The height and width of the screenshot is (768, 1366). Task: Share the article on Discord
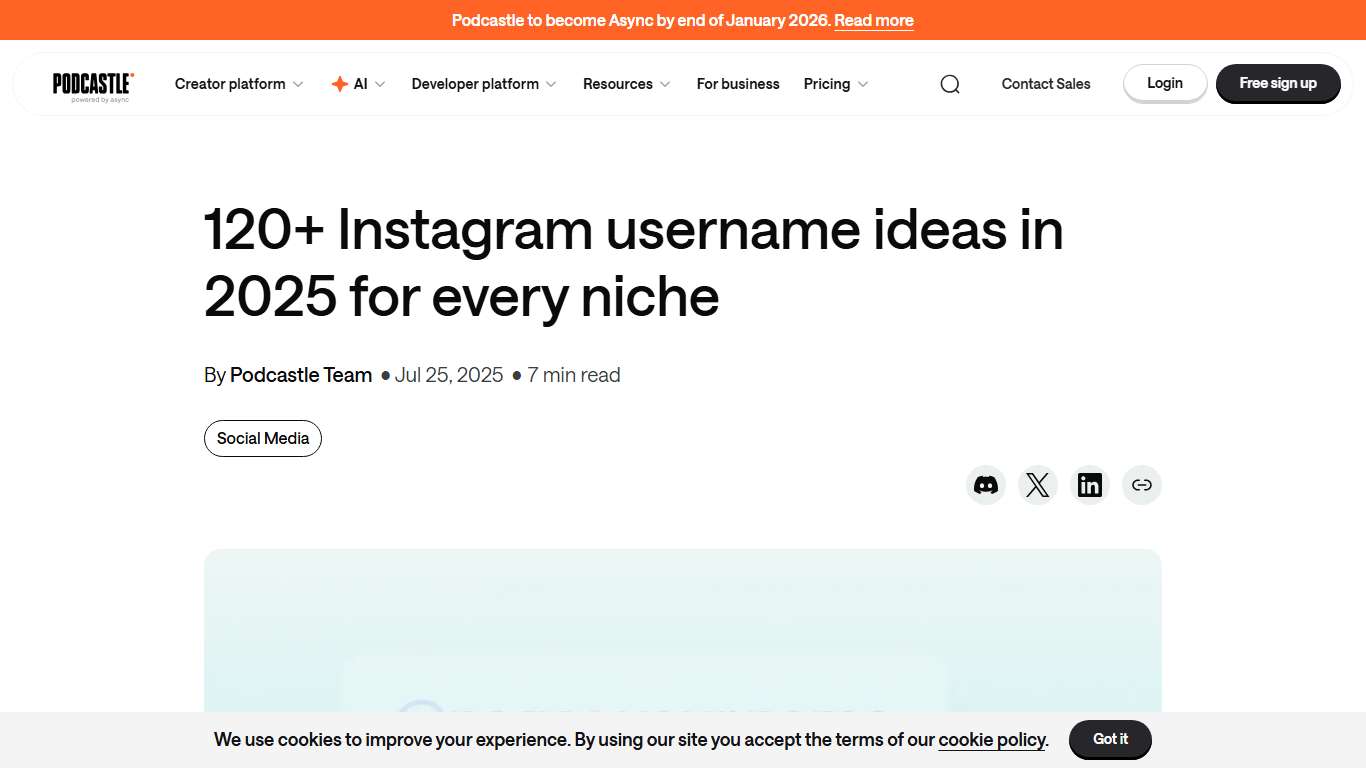(x=986, y=485)
